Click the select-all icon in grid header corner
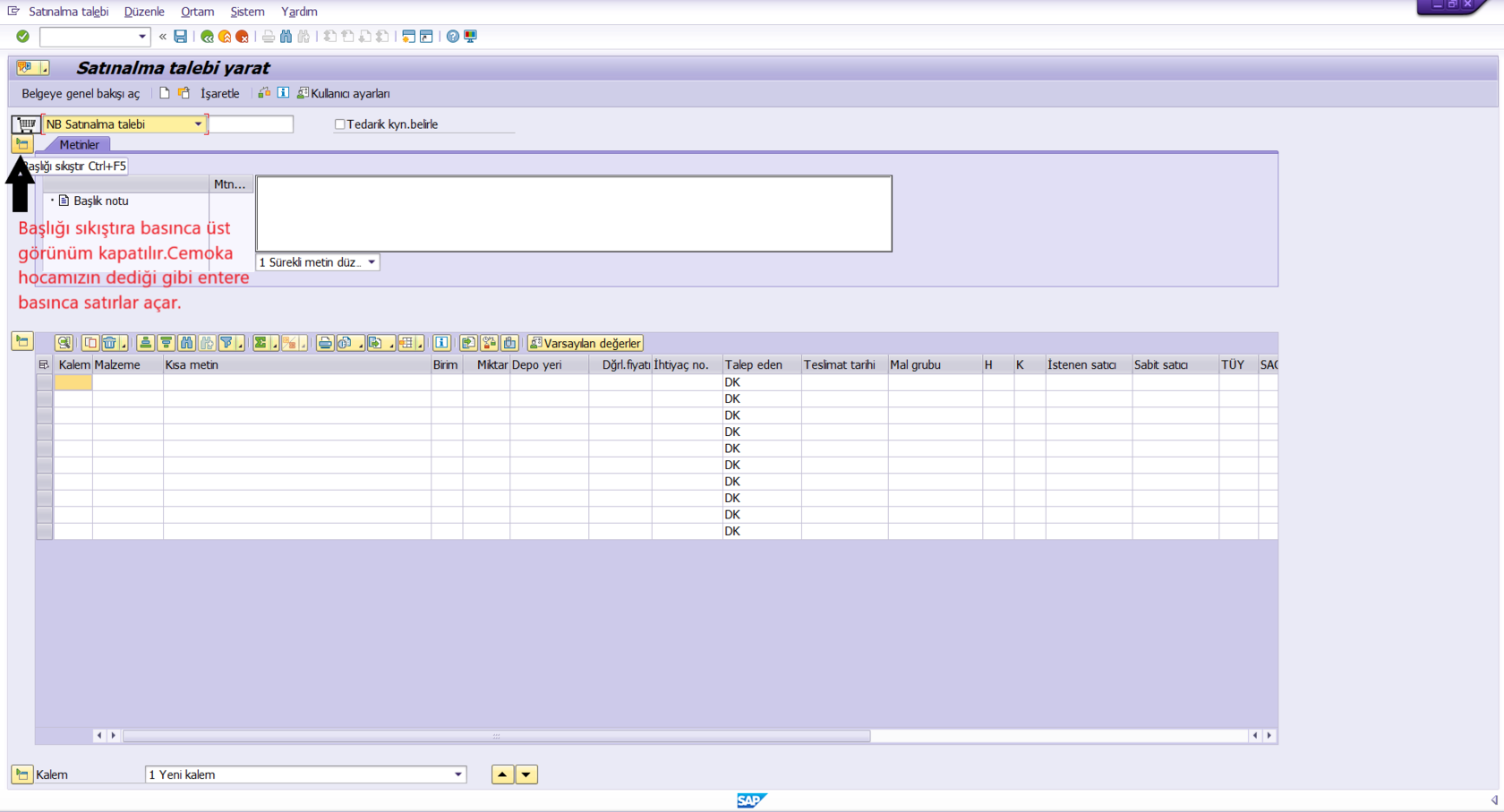Viewport: 1504px width, 812px height. 44,365
